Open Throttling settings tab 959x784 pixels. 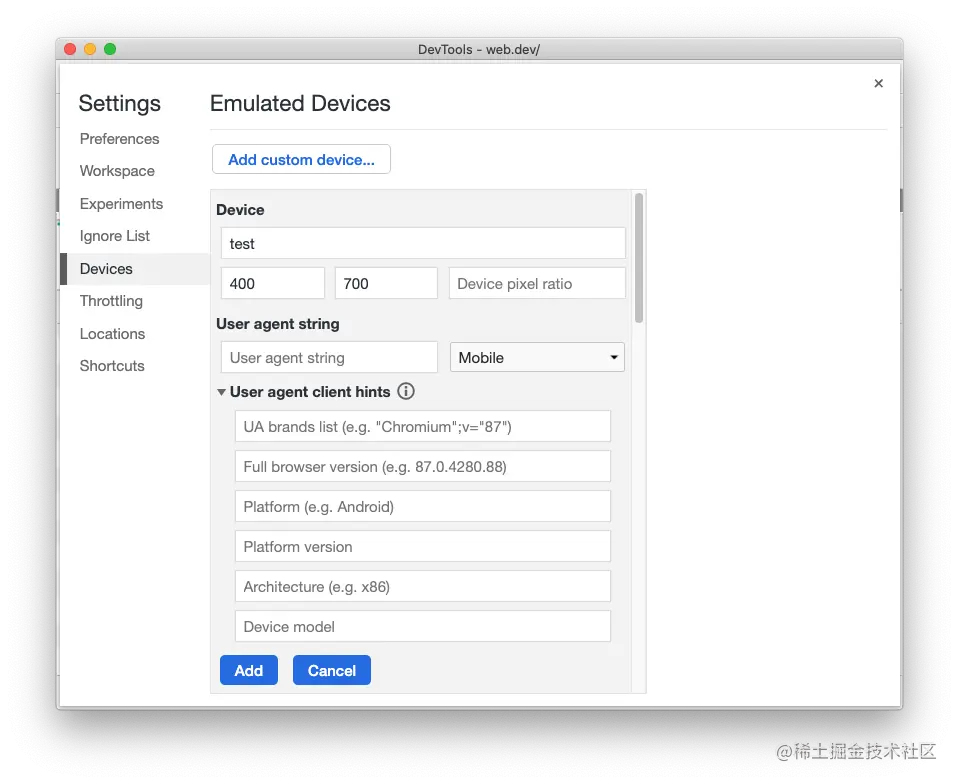(x=111, y=301)
